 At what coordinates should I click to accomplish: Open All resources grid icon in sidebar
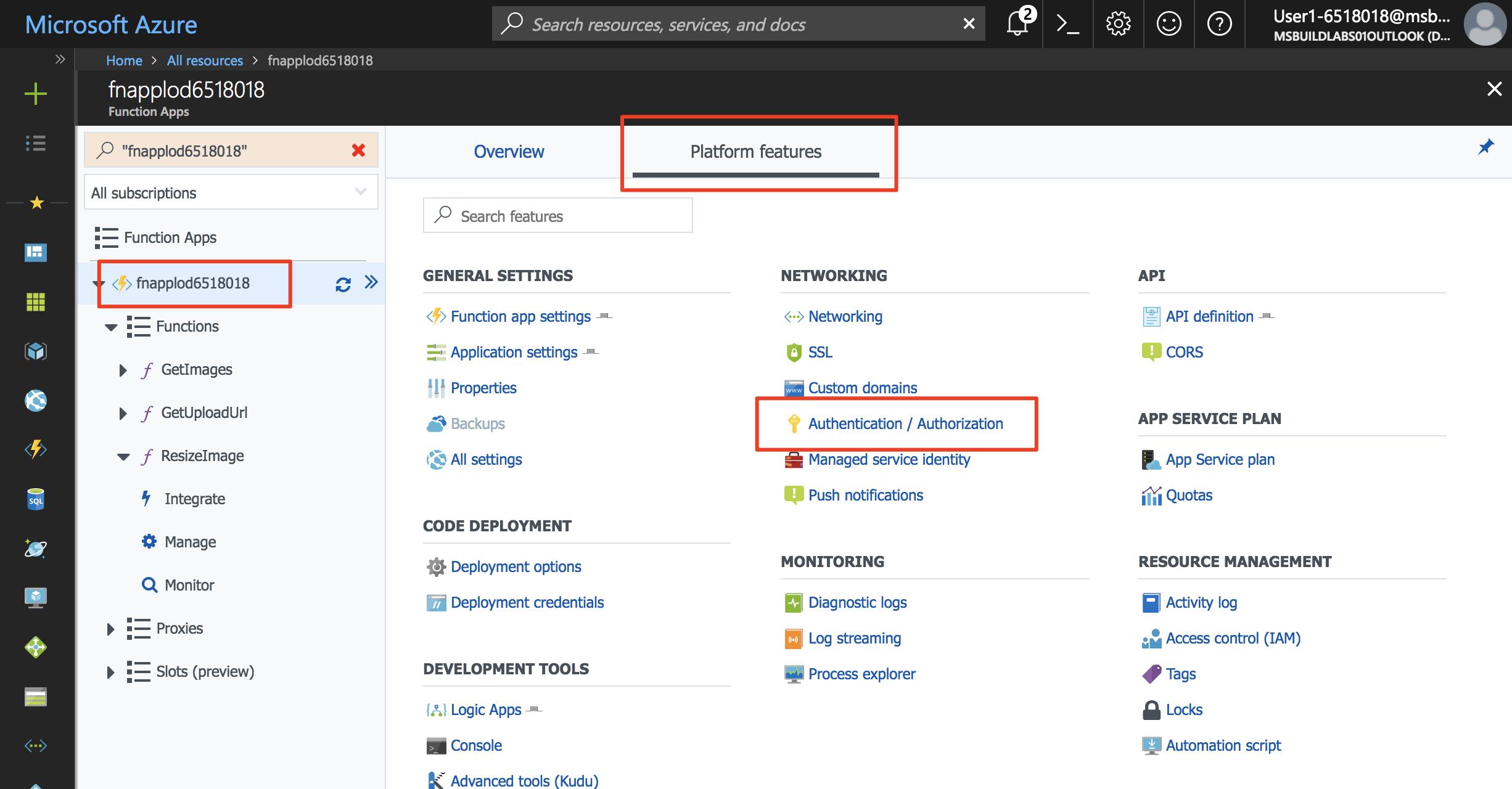tap(35, 302)
